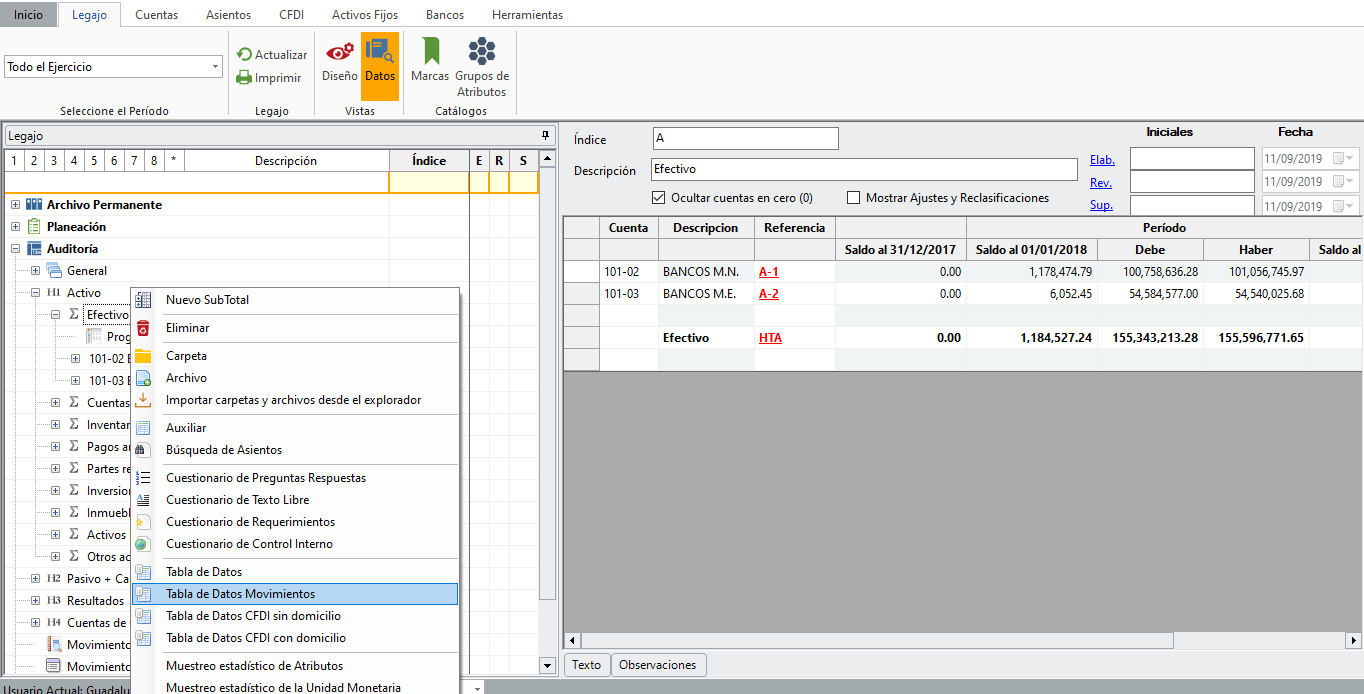Expand the Archivo Permanente tree node

point(15,205)
